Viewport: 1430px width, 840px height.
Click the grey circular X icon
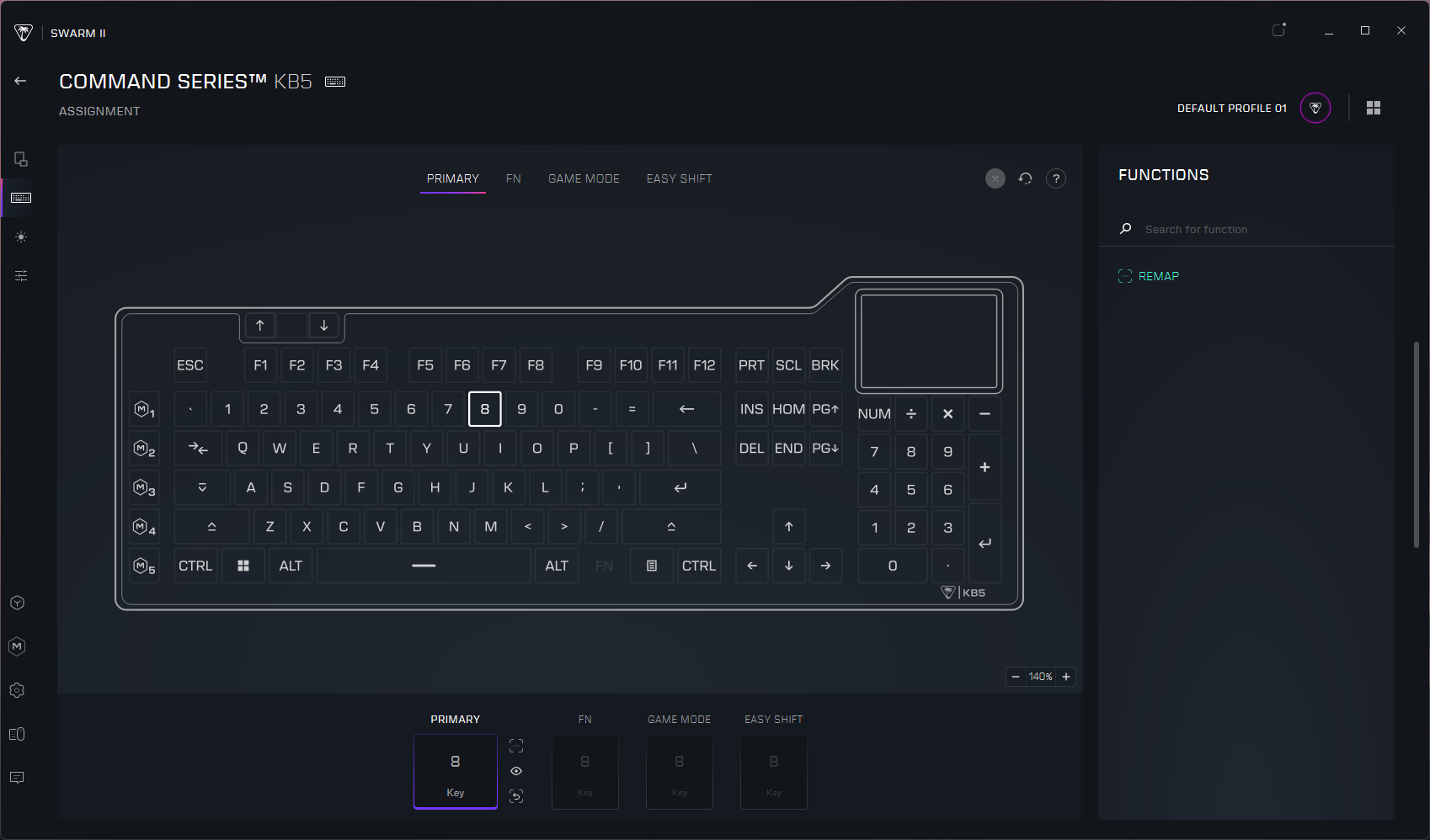(995, 178)
